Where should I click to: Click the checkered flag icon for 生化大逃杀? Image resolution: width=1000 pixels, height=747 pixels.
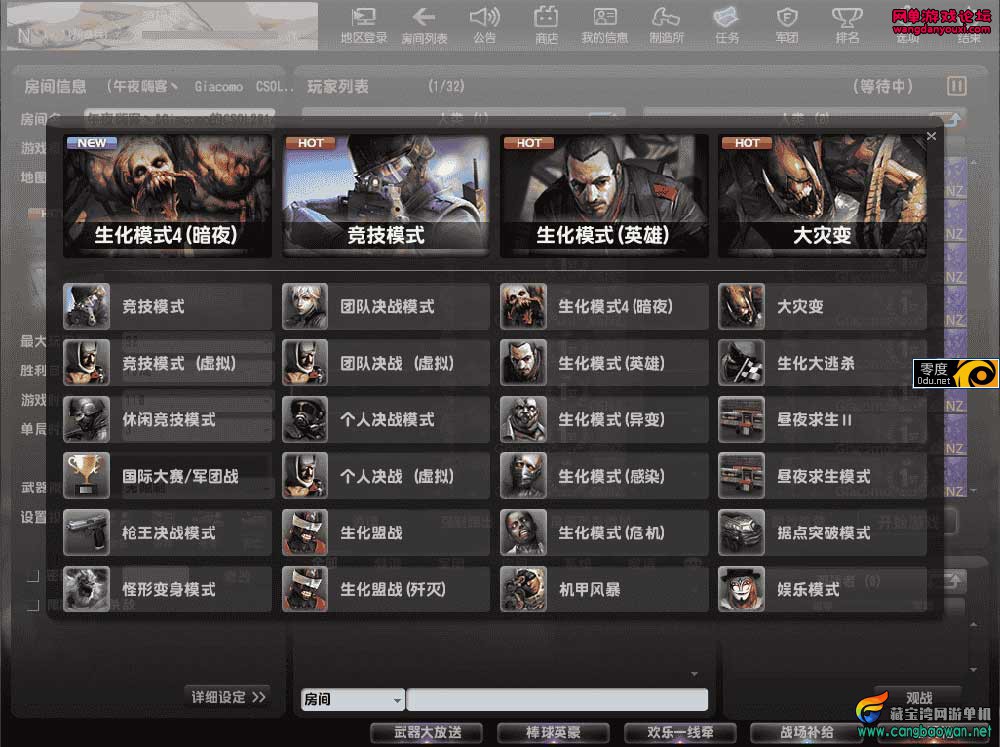coord(741,363)
